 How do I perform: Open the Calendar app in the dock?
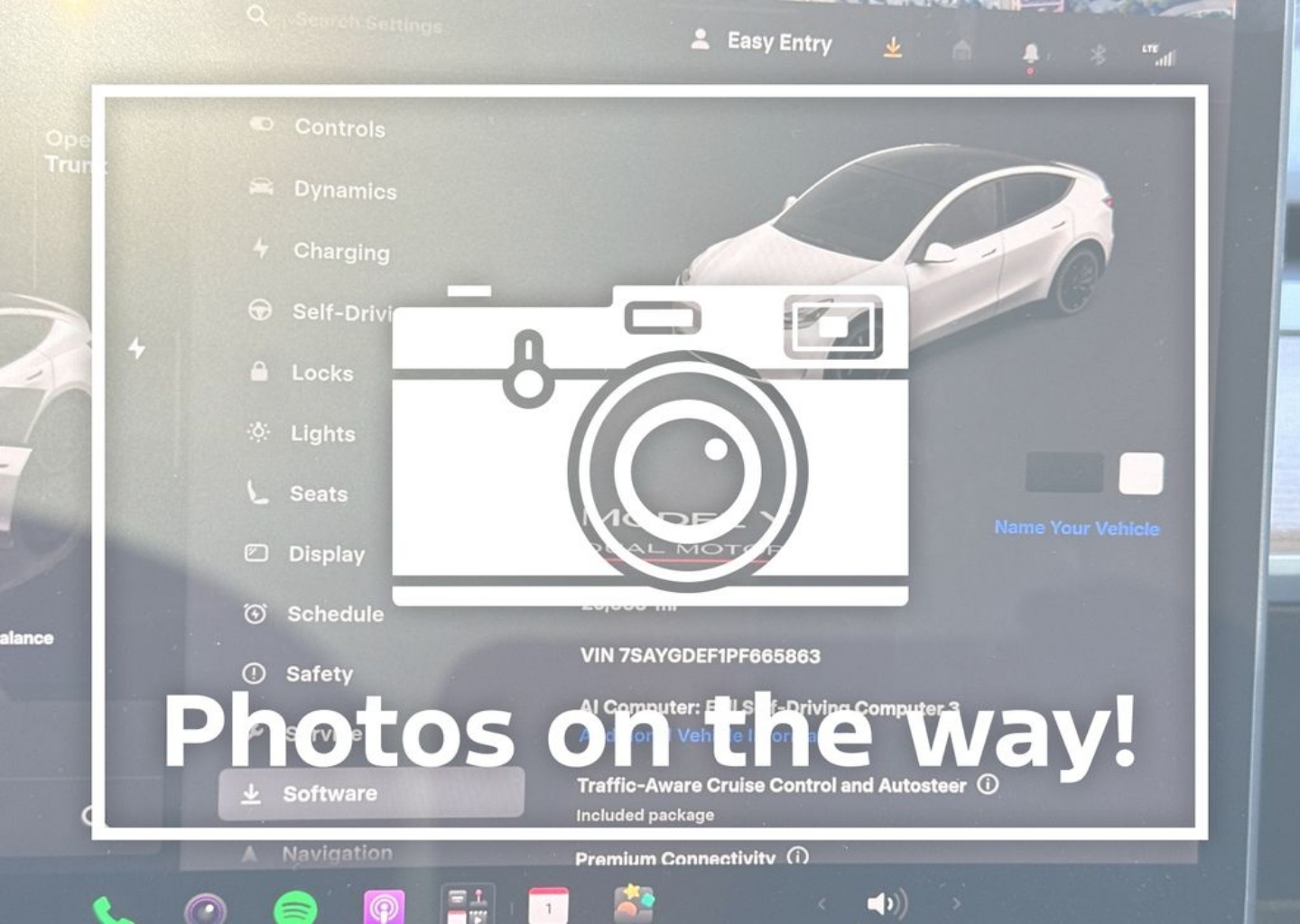[x=548, y=906]
